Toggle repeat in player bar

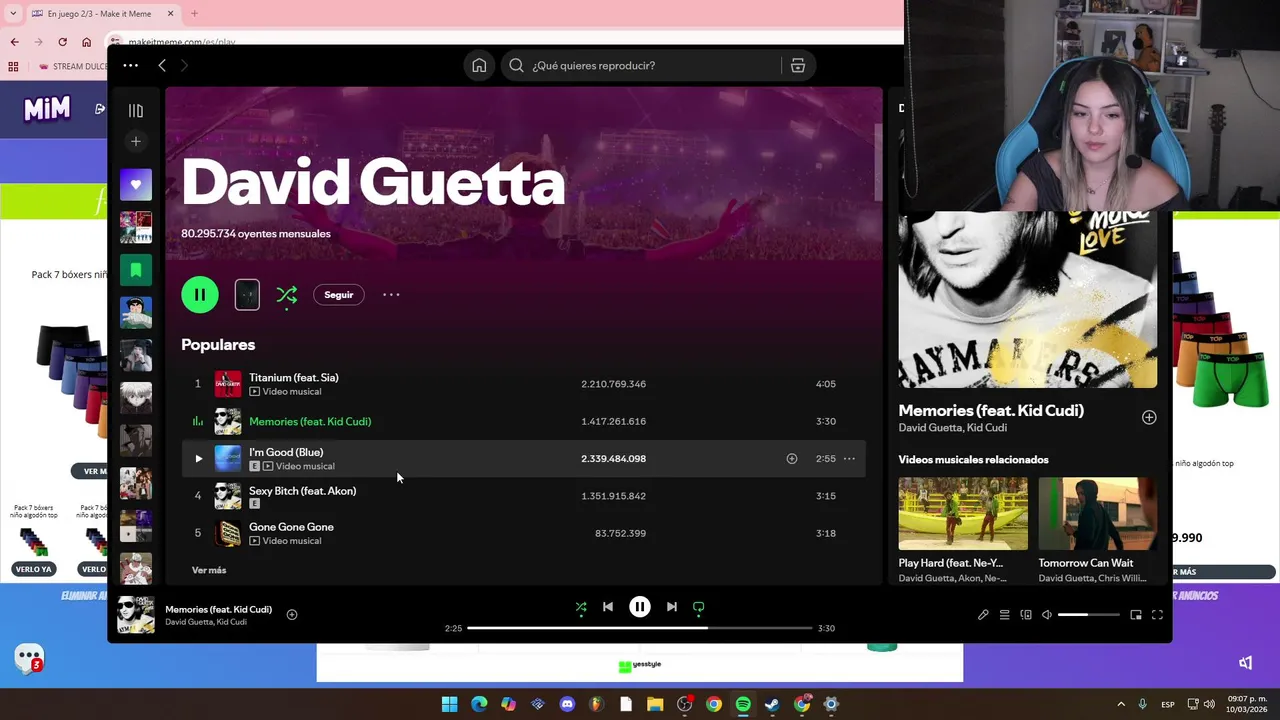point(699,607)
